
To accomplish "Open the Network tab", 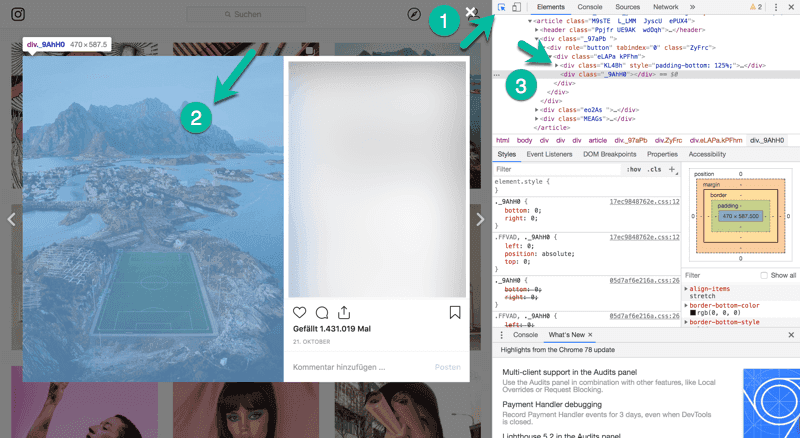I will [666, 7].
